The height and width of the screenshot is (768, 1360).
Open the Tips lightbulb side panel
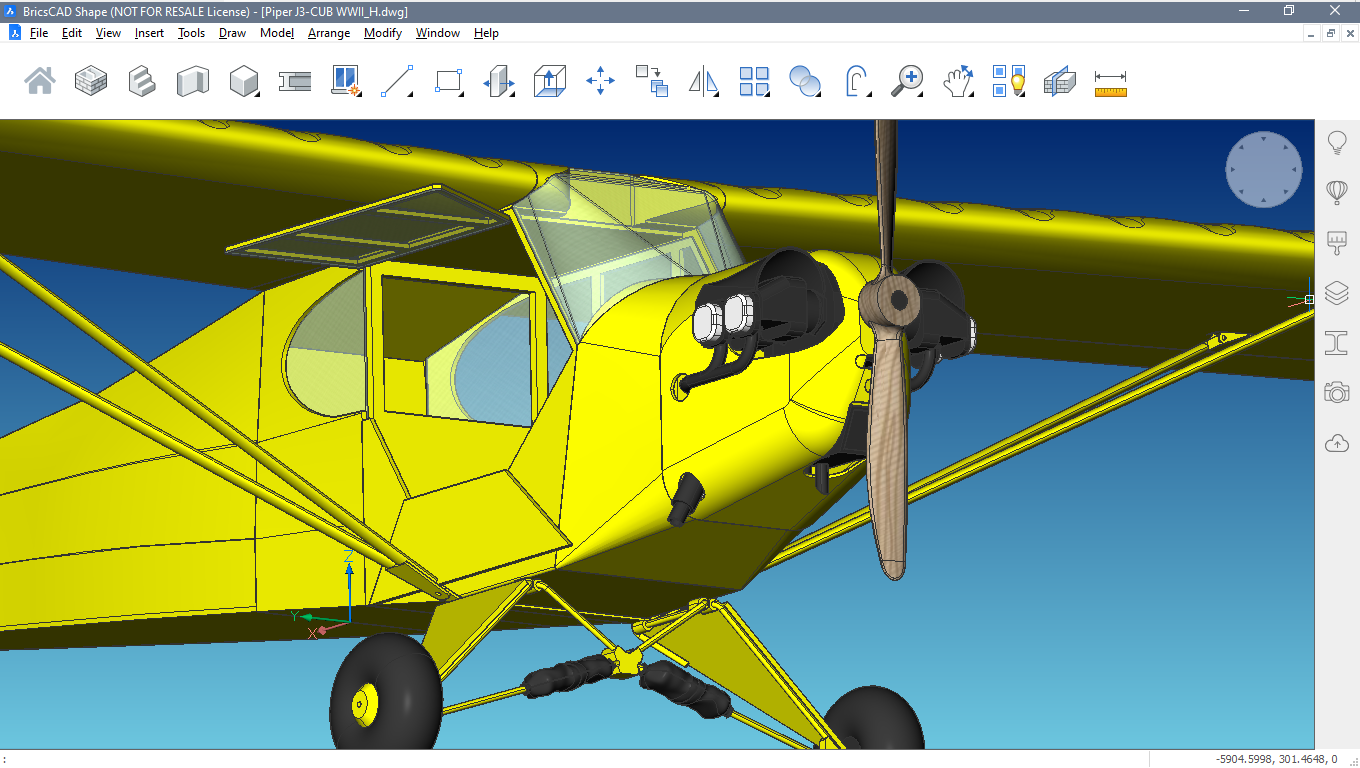pos(1337,143)
